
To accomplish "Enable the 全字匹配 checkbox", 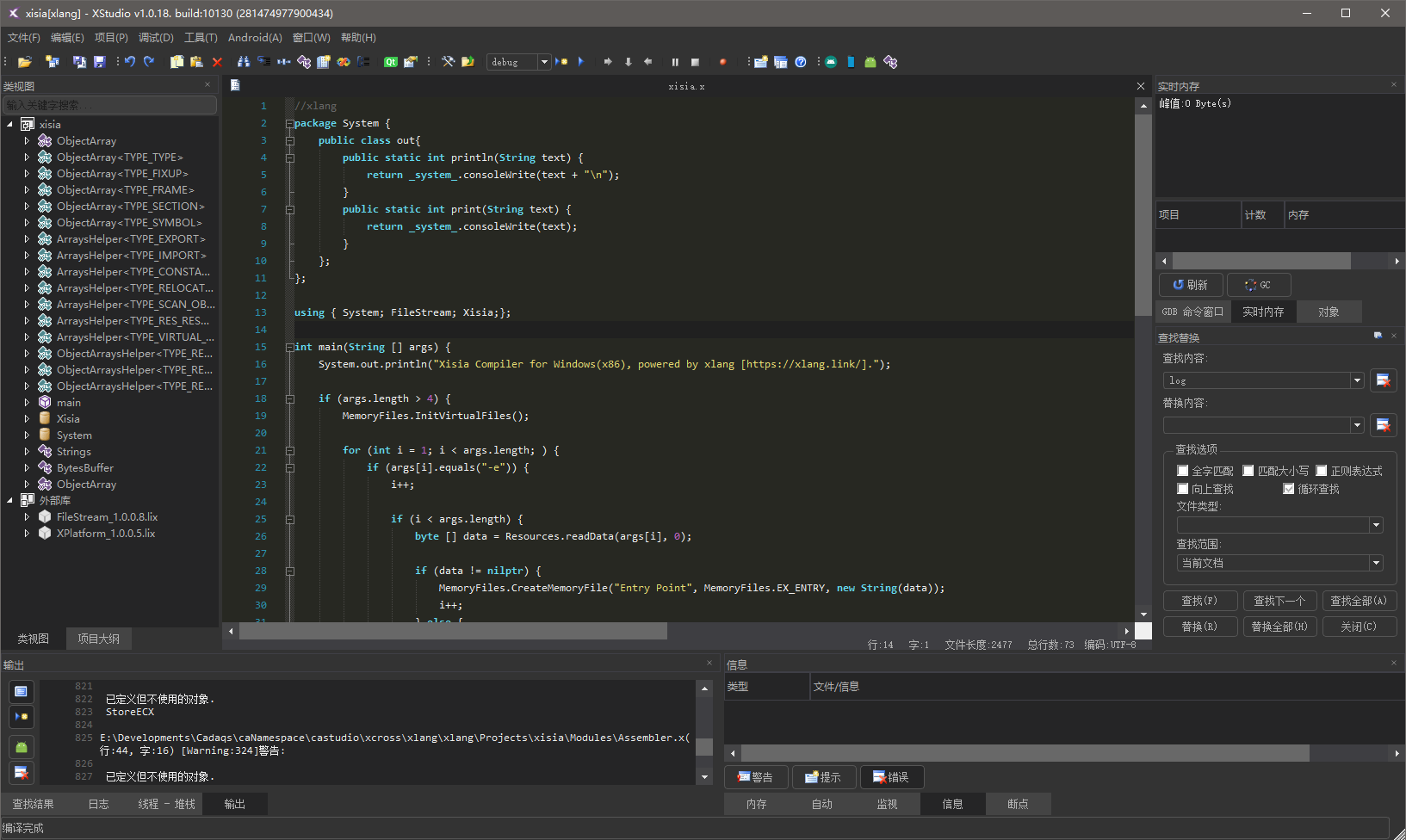I will click(x=1183, y=471).
